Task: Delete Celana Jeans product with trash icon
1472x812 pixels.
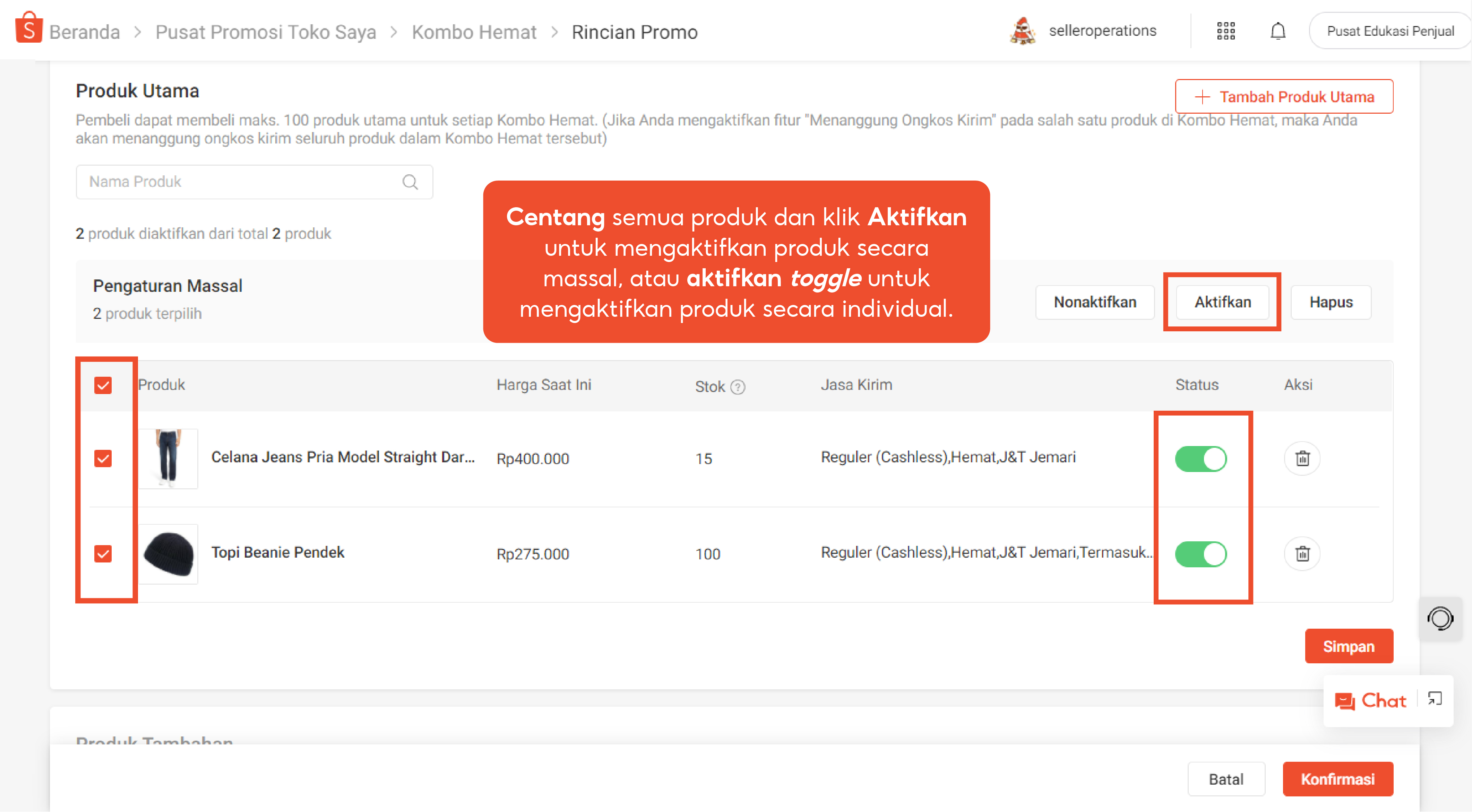Action: [1302, 459]
